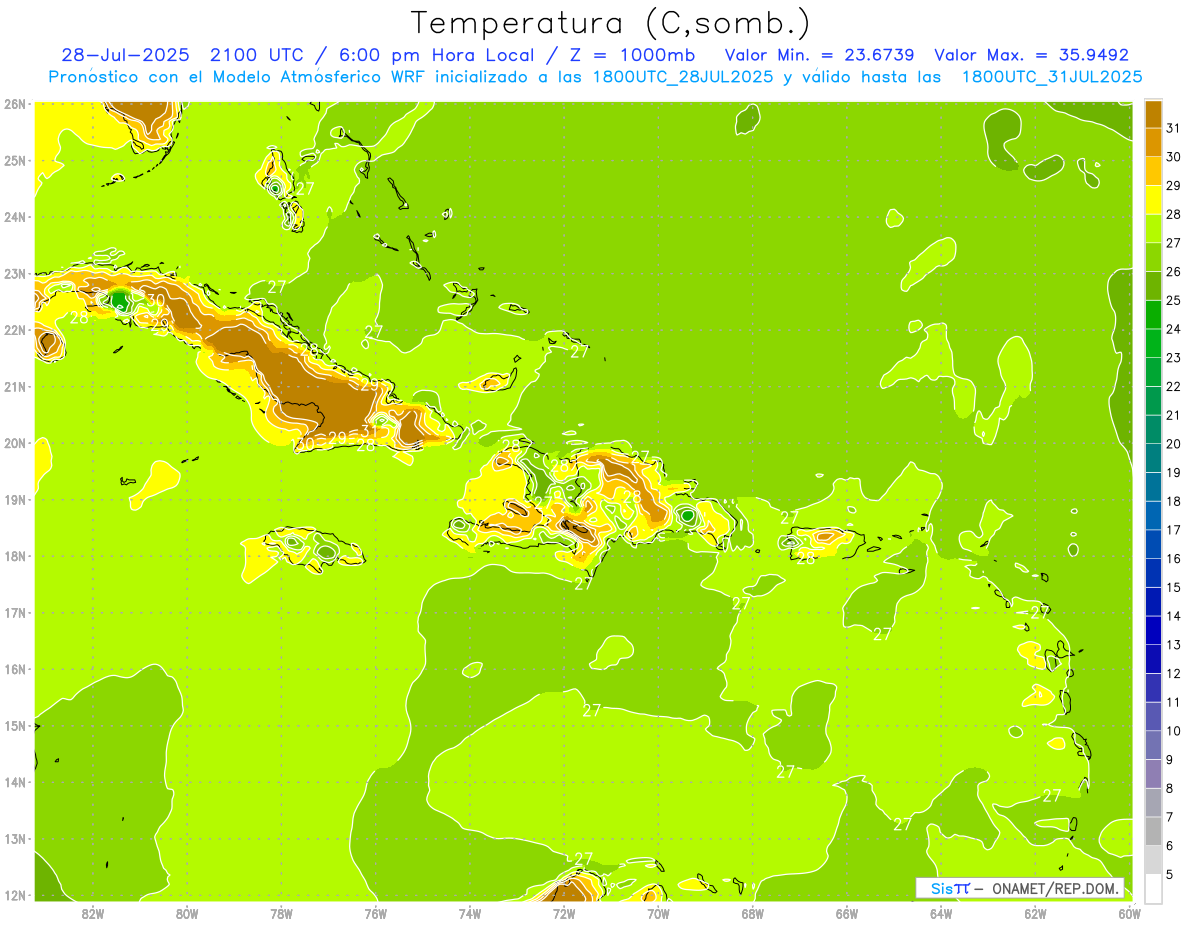Click the "2100 UTC" time label

pos(257,55)
